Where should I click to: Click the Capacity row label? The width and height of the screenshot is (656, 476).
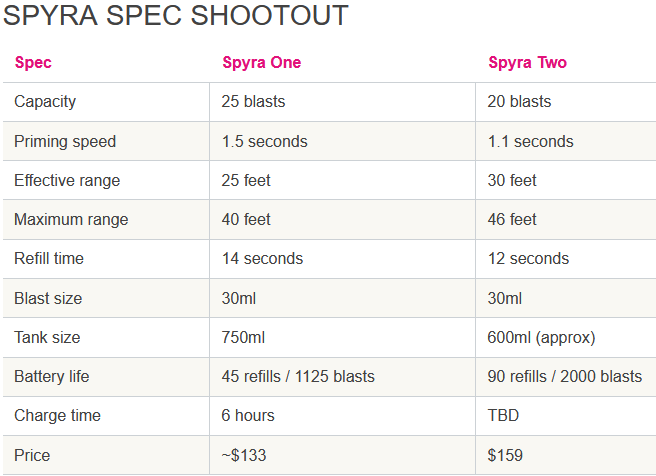click(x=45, y=102)
